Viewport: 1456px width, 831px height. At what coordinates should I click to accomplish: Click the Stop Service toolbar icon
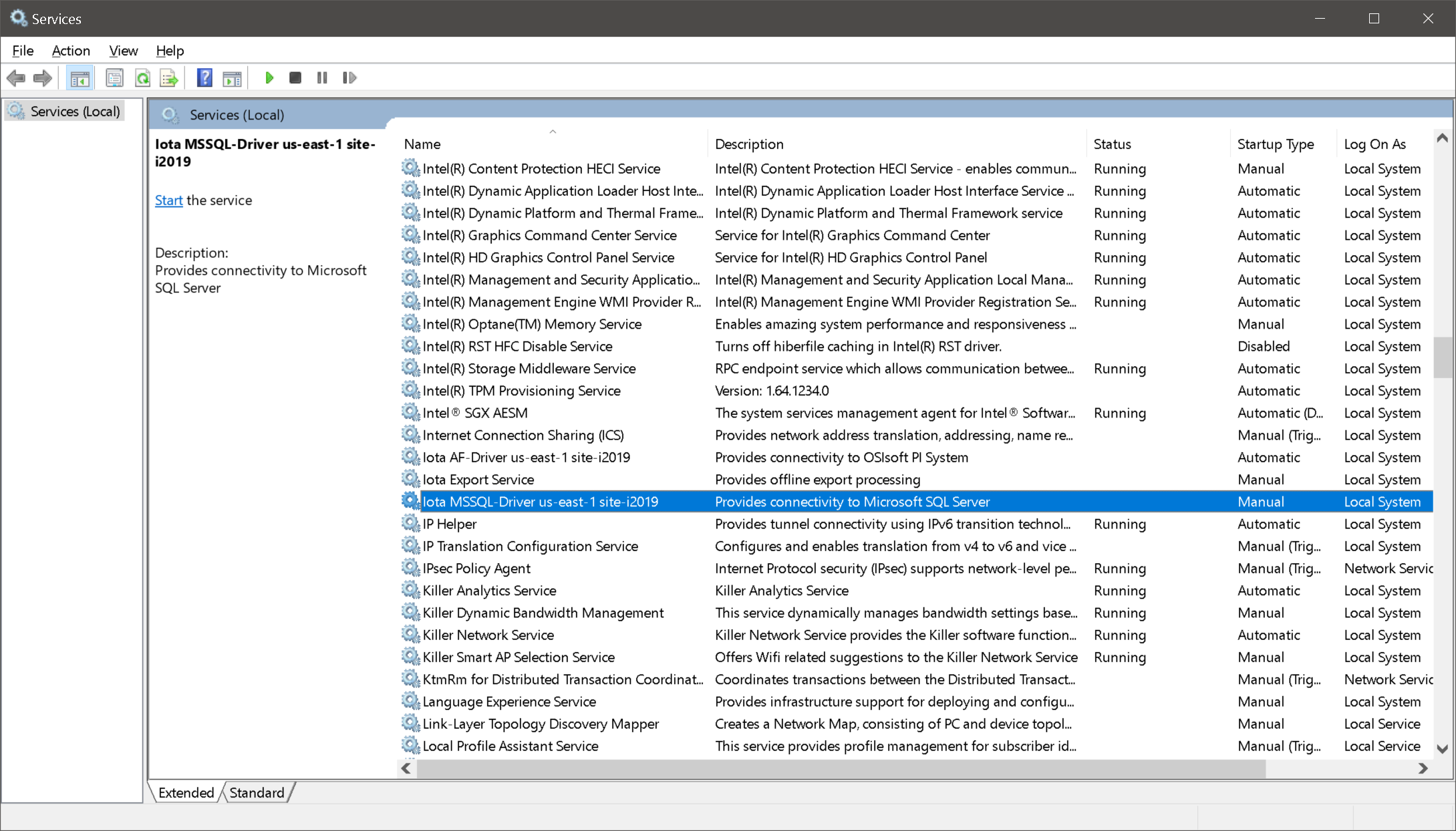295,78
